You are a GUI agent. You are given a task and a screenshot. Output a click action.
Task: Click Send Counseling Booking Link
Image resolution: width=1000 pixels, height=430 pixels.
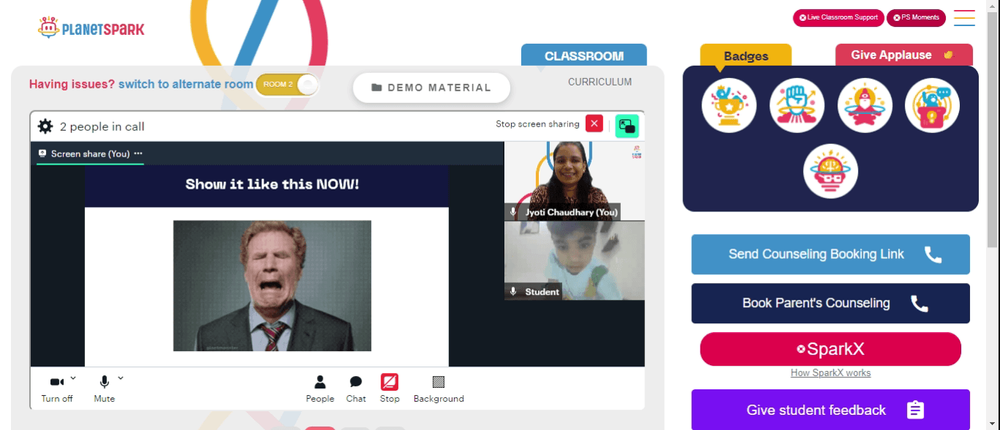point(830,255)
